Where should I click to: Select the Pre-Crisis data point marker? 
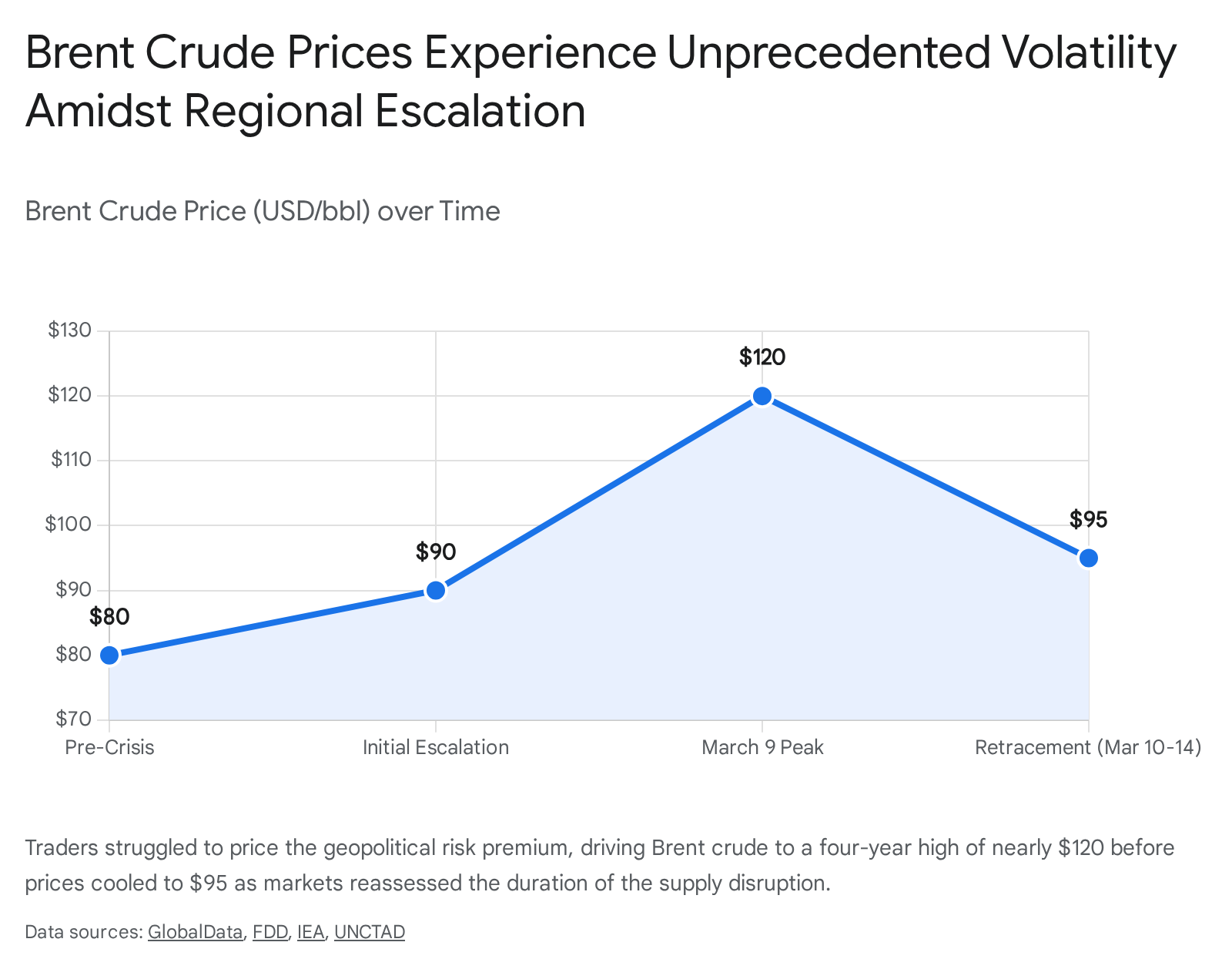109,655
